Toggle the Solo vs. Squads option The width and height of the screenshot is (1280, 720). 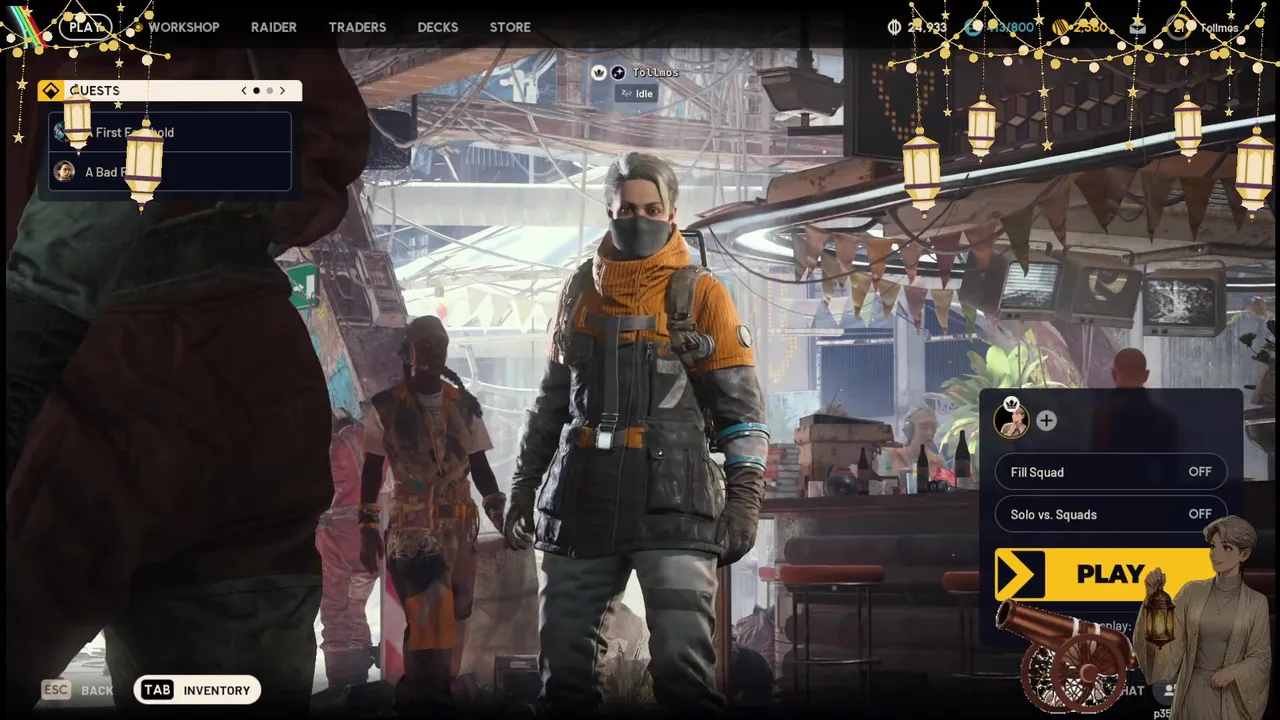1111,514
